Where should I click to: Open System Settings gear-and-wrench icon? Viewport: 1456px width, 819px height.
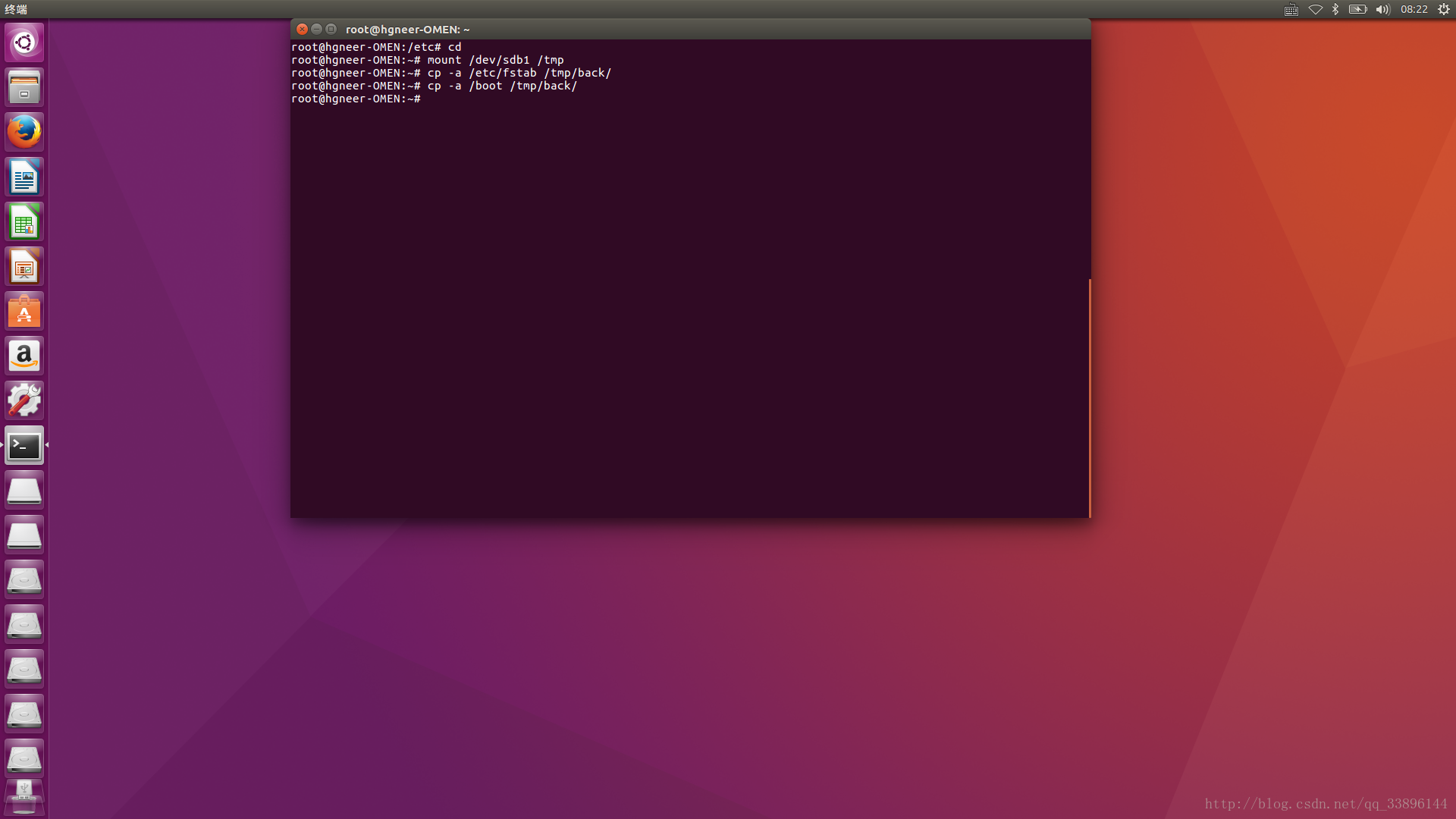pos(24,400)
